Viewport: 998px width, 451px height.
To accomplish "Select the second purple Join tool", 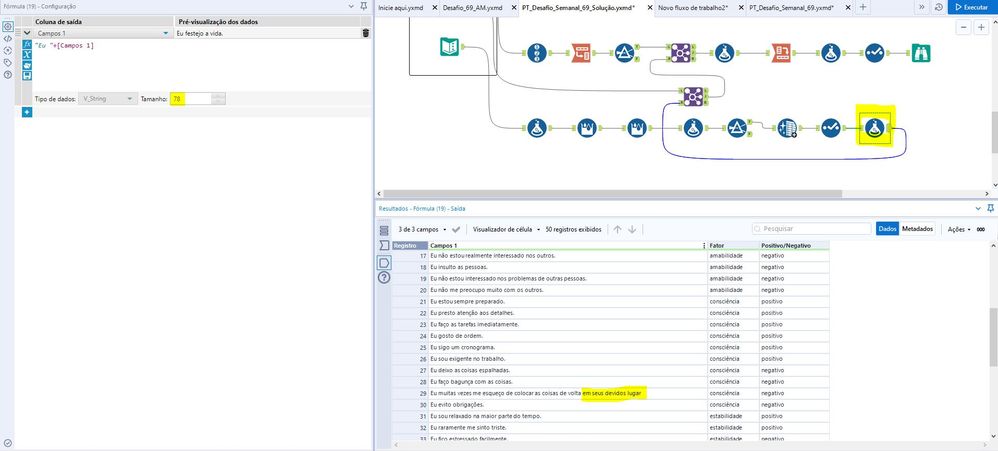I will (693, 97).
